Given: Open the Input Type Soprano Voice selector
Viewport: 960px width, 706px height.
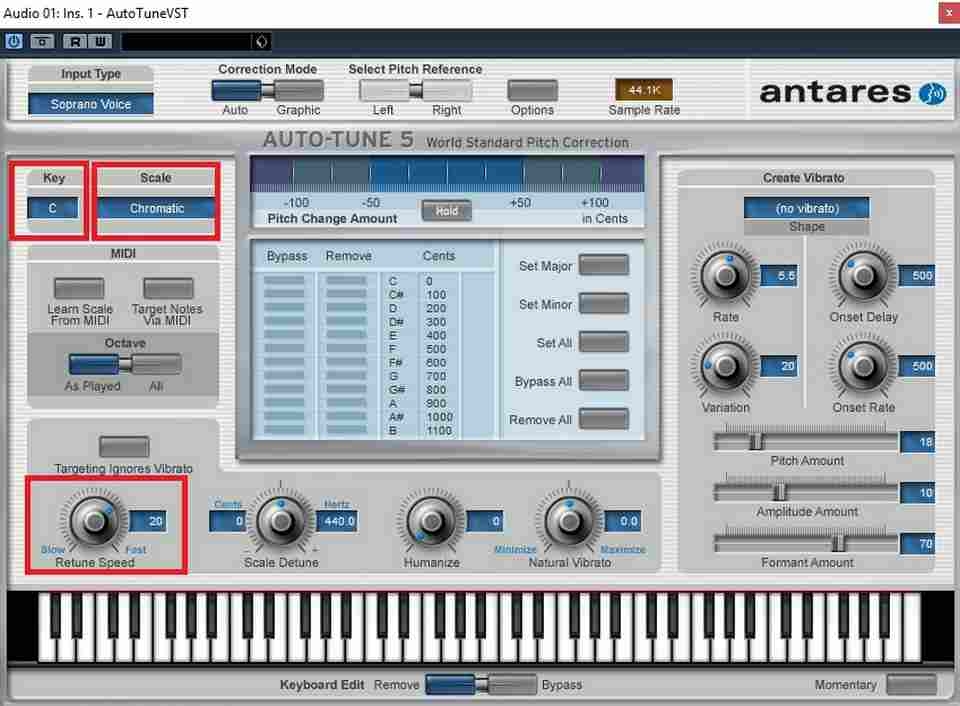Looking at the screenshot, I should 91,104.
